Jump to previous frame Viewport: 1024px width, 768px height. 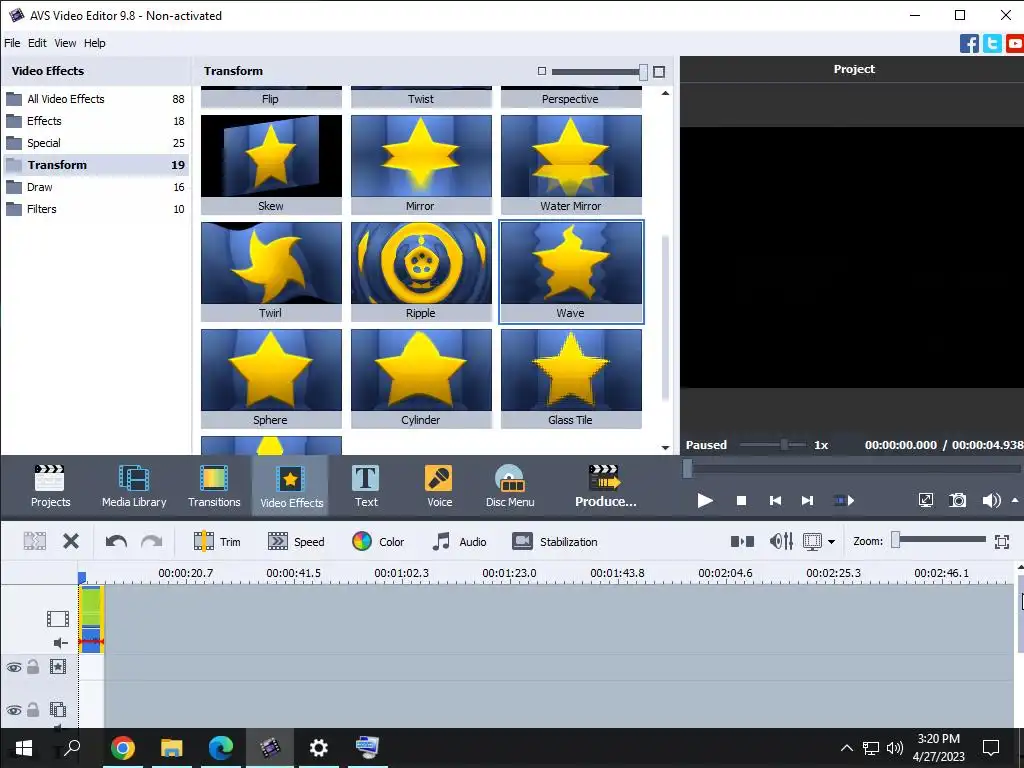tap(775, 501)
